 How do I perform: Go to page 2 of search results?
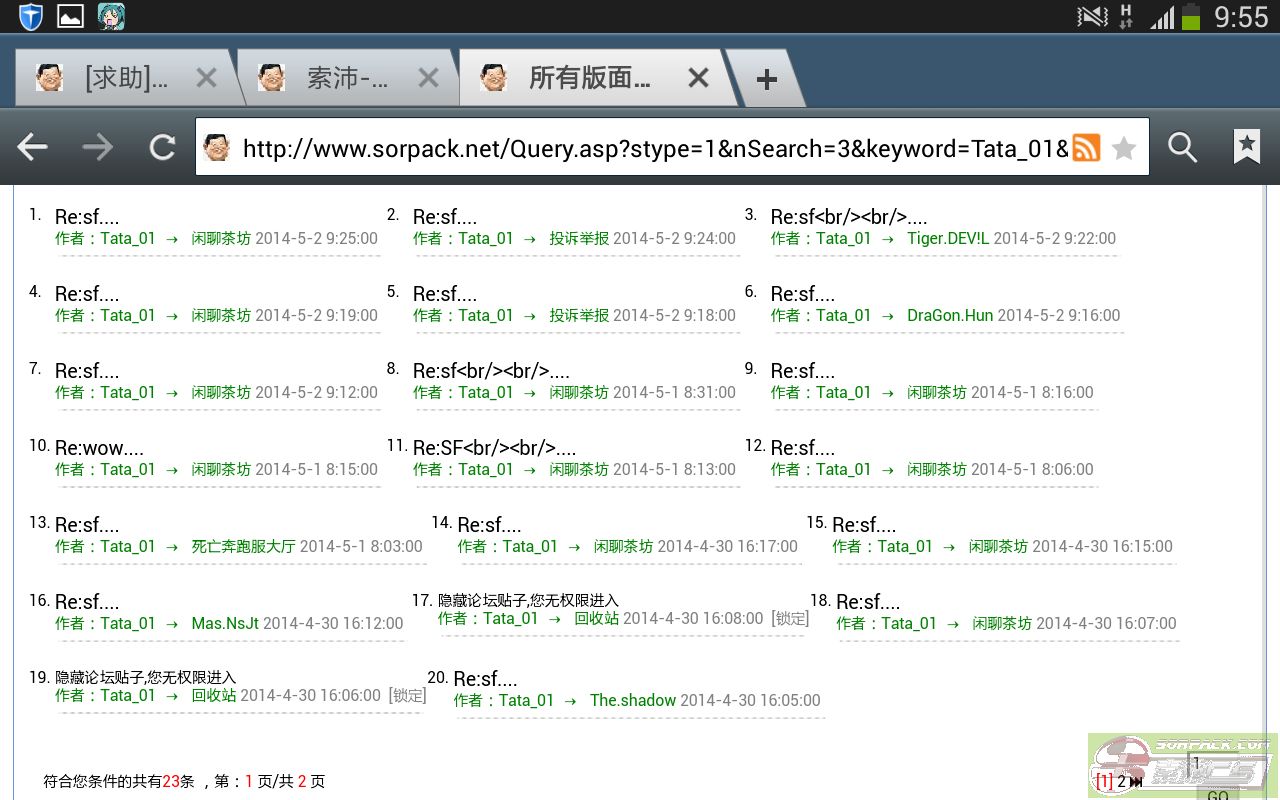coord(1121,782)
